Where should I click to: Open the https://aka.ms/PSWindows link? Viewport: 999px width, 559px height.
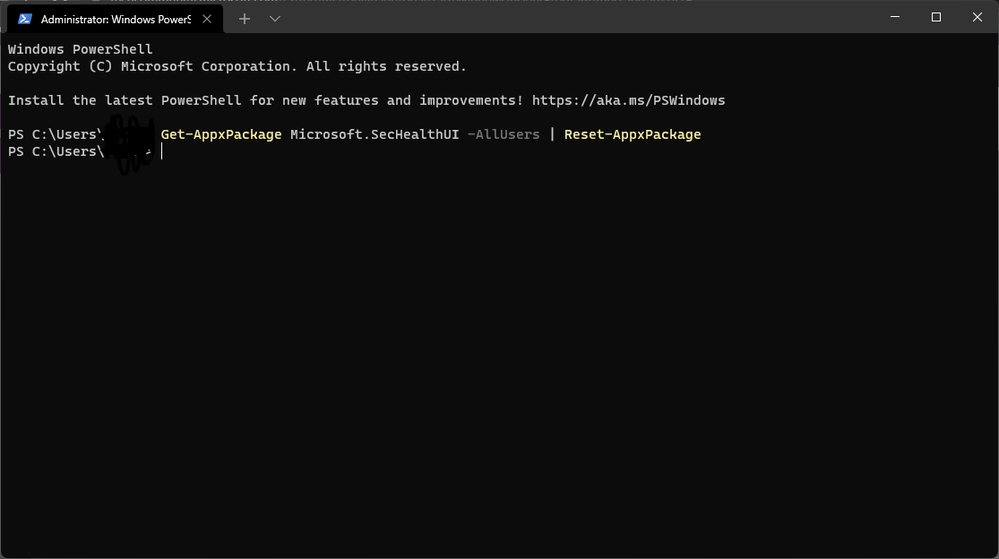pyautogui.click(x=628, y=101)
